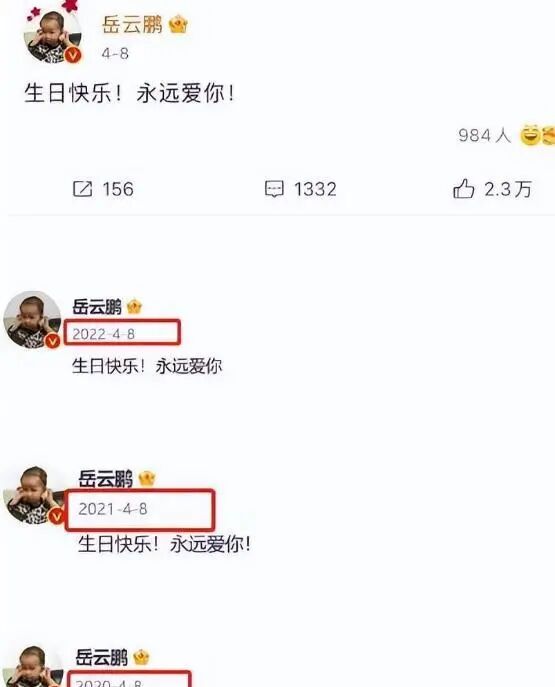Open 岳云鹏 username above the 2022-4-8 date
The image size is (555, 687).
point(97,306)
